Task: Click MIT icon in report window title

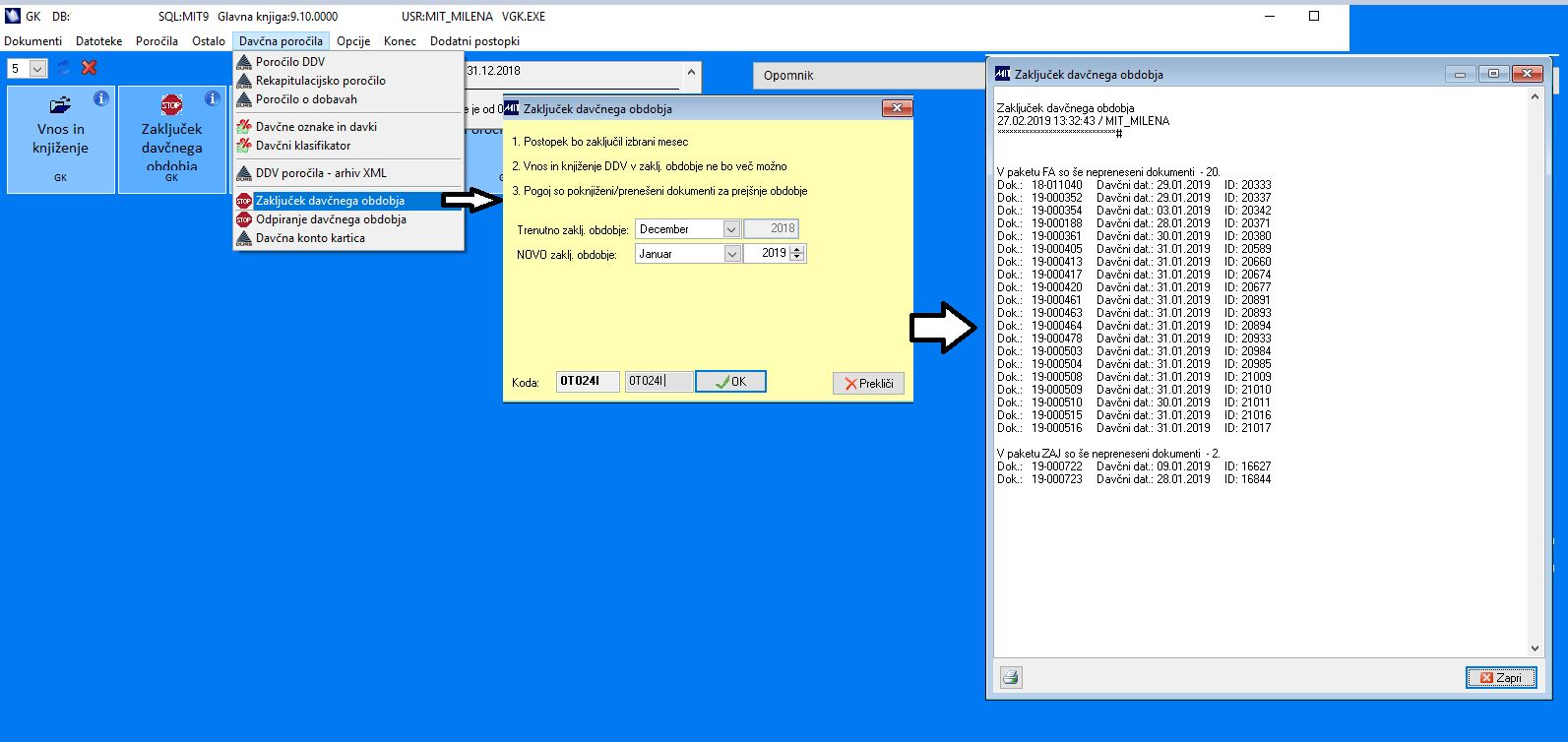Action: click(x=1002, y=74)
